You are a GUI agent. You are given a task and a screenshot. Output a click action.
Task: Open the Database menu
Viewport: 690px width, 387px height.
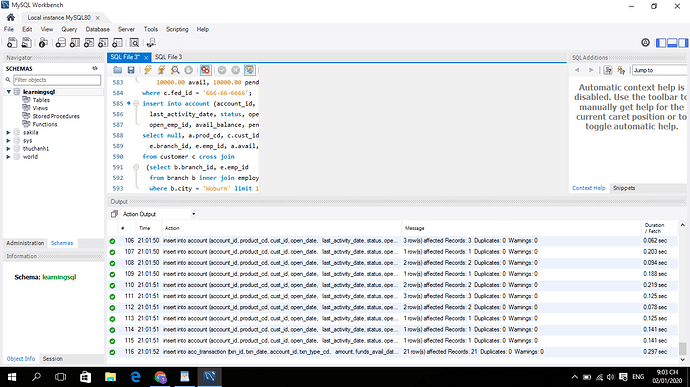[x=98, y=29]
